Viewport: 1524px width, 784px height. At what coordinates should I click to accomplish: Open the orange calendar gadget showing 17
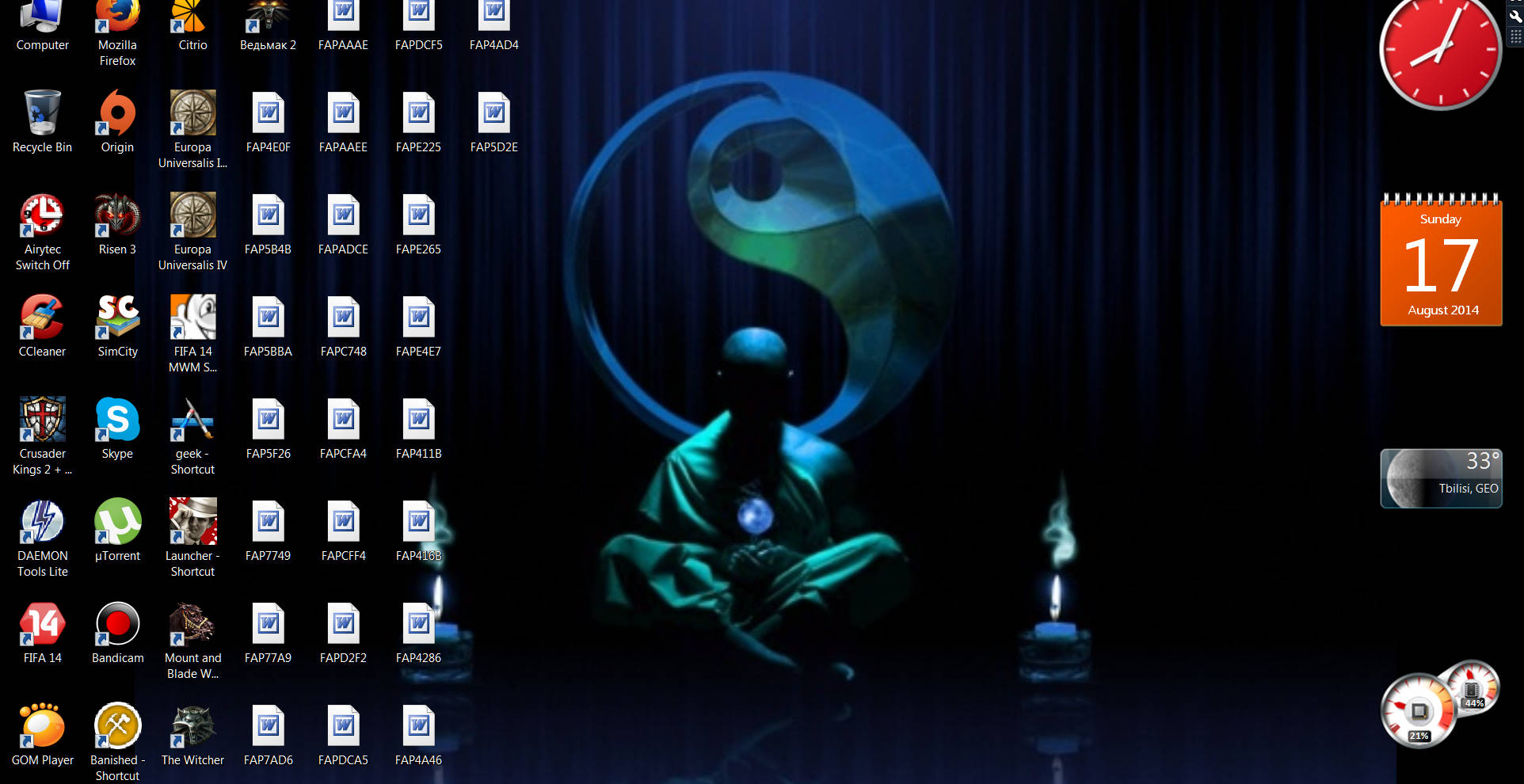(x=1441, y=260)
